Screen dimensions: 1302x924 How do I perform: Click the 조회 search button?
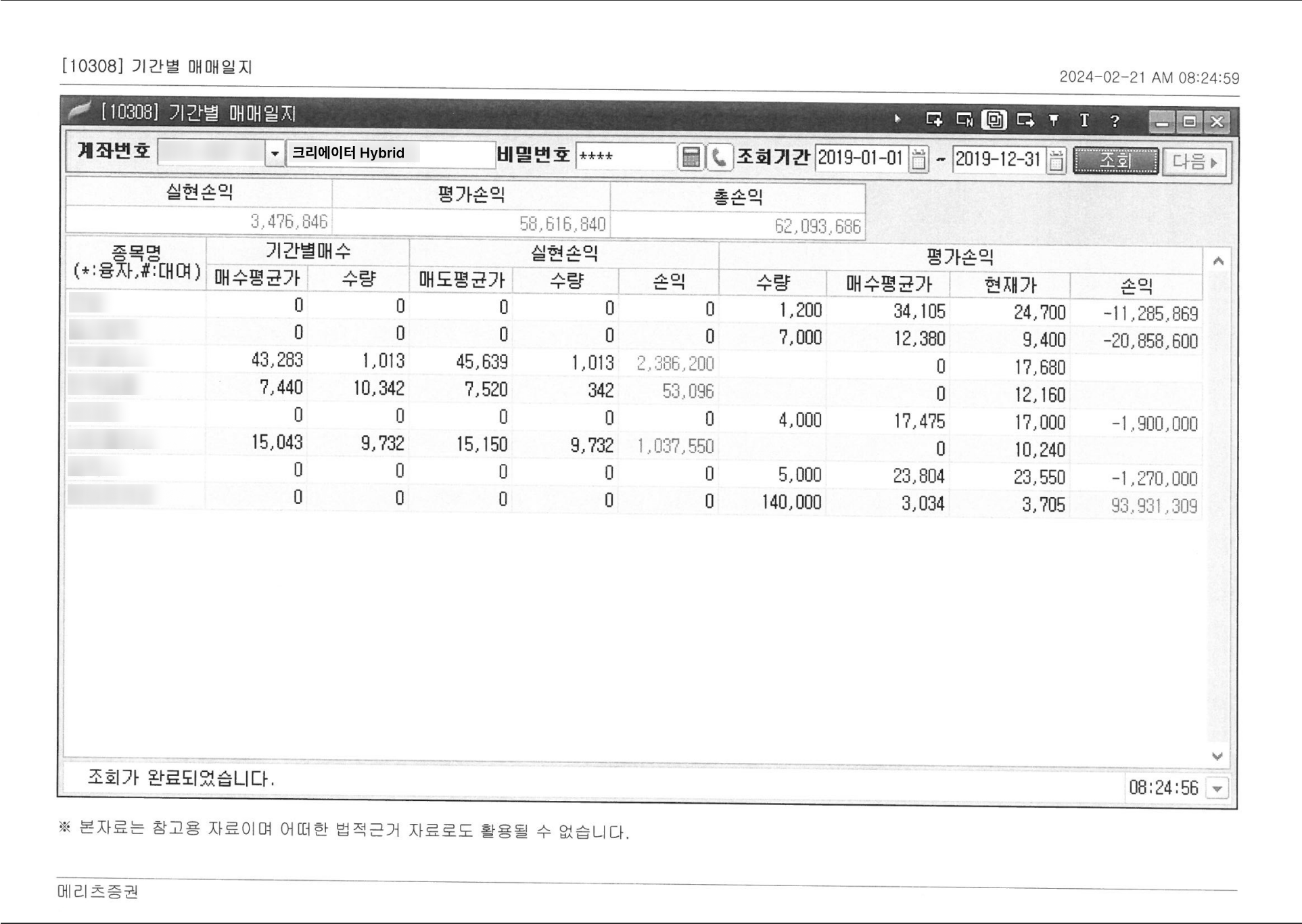[x=1115, y=161]
